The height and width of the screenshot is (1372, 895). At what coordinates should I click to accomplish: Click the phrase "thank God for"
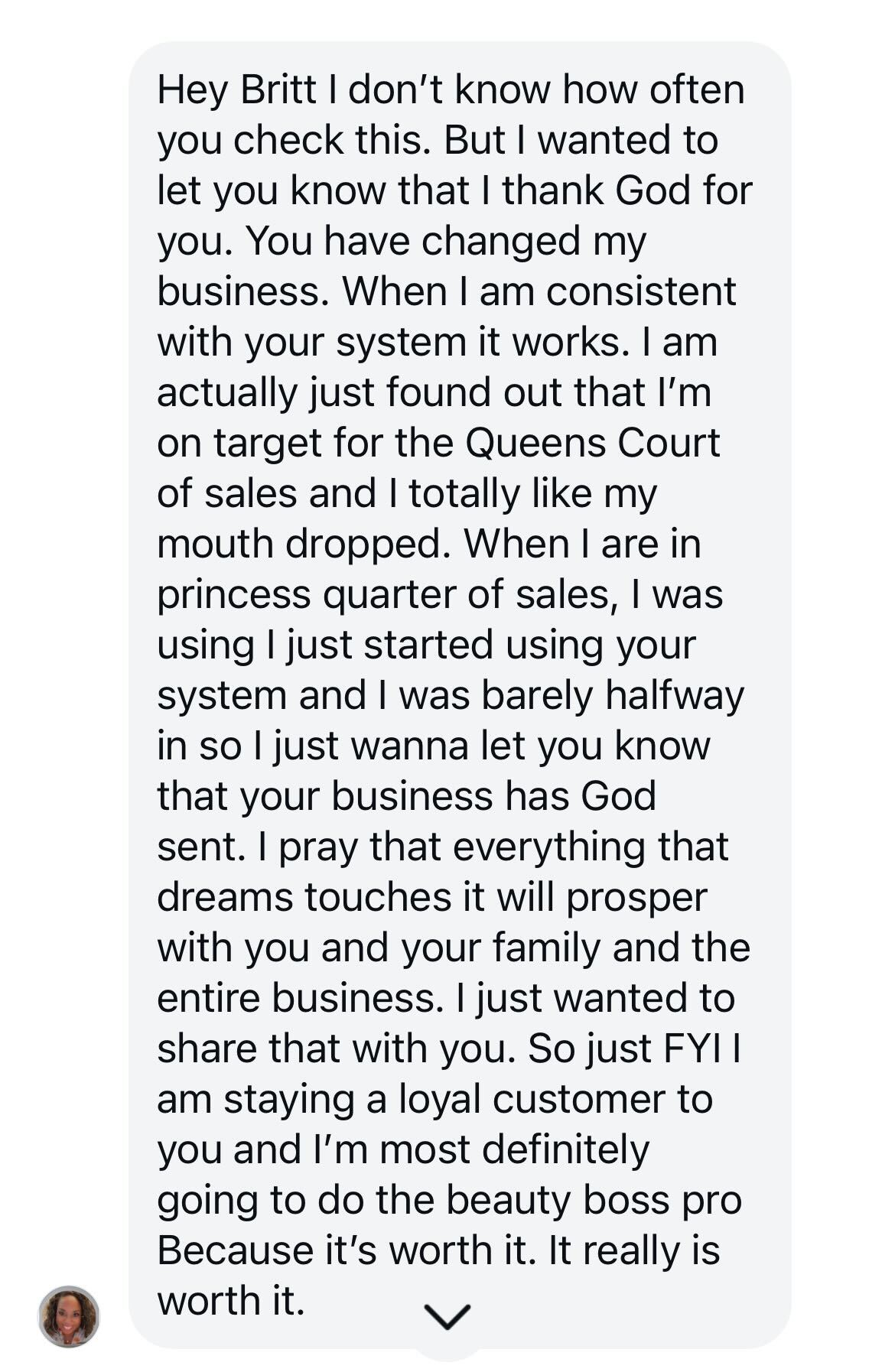627,190
